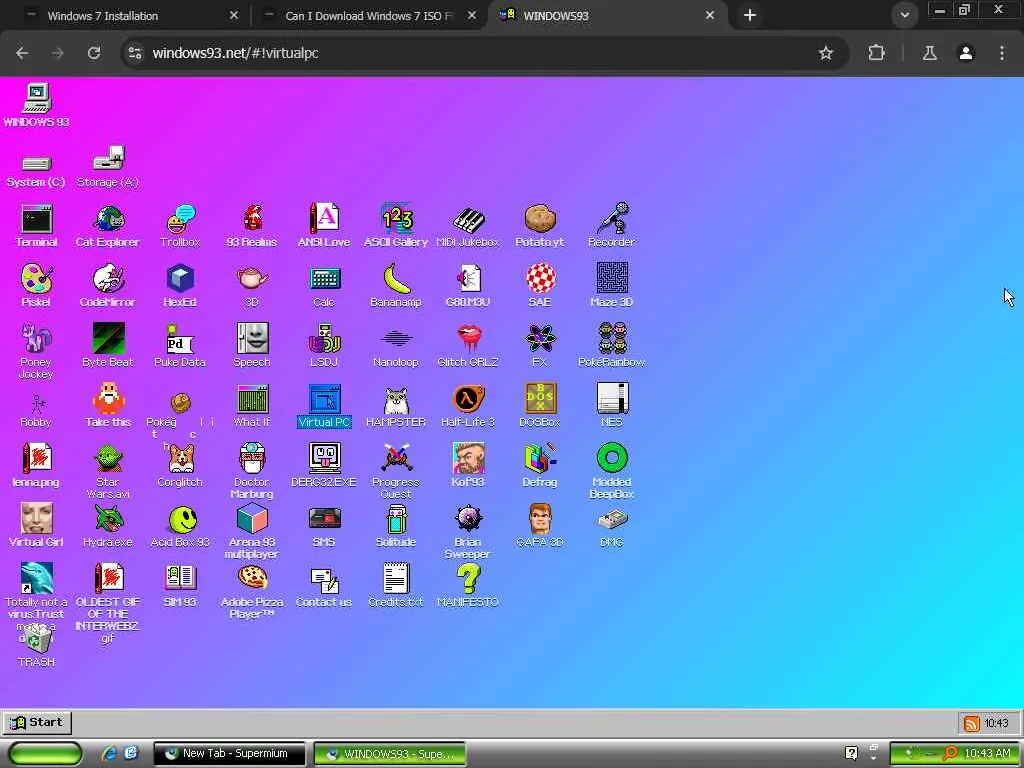This screenshot has width=1024, height=768.
Task: Click the RSS feed tray icon
Action: tap(971, 723)
